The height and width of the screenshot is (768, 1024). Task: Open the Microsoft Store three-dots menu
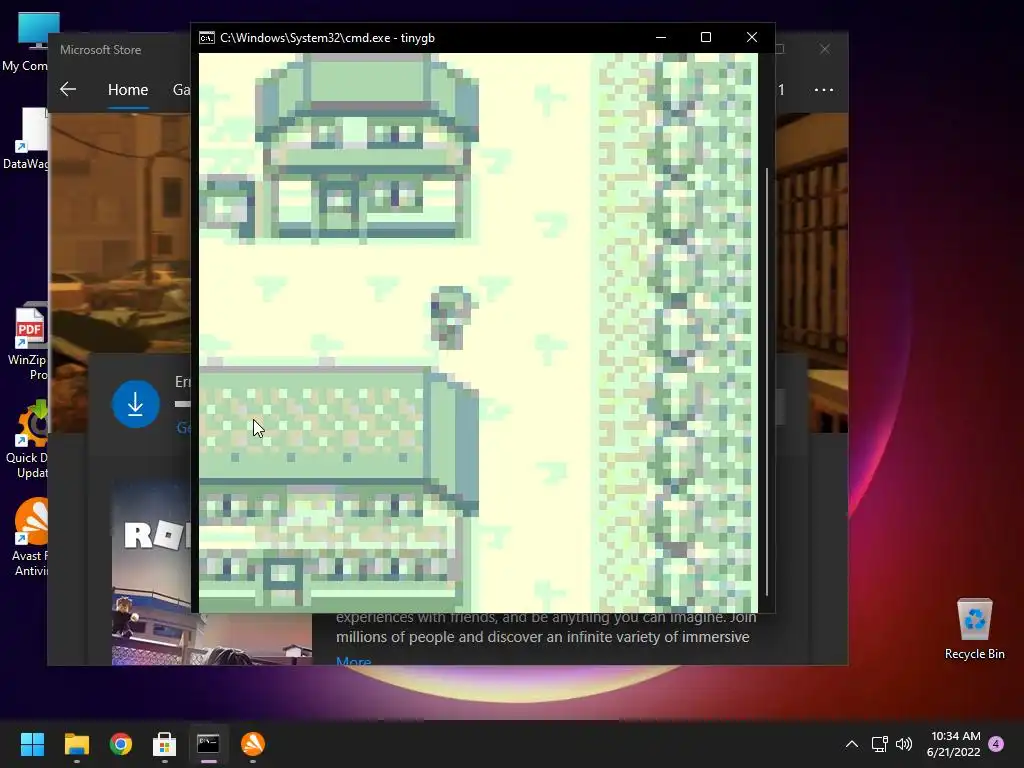point(824,89)
